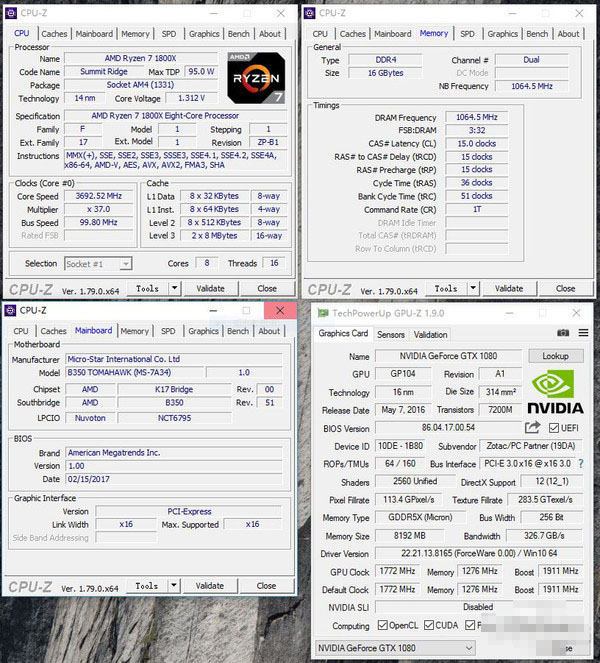The height and width of the screenshot is (663, 600).
Task: Click Close button in Memory window
Action: (565, 288)
